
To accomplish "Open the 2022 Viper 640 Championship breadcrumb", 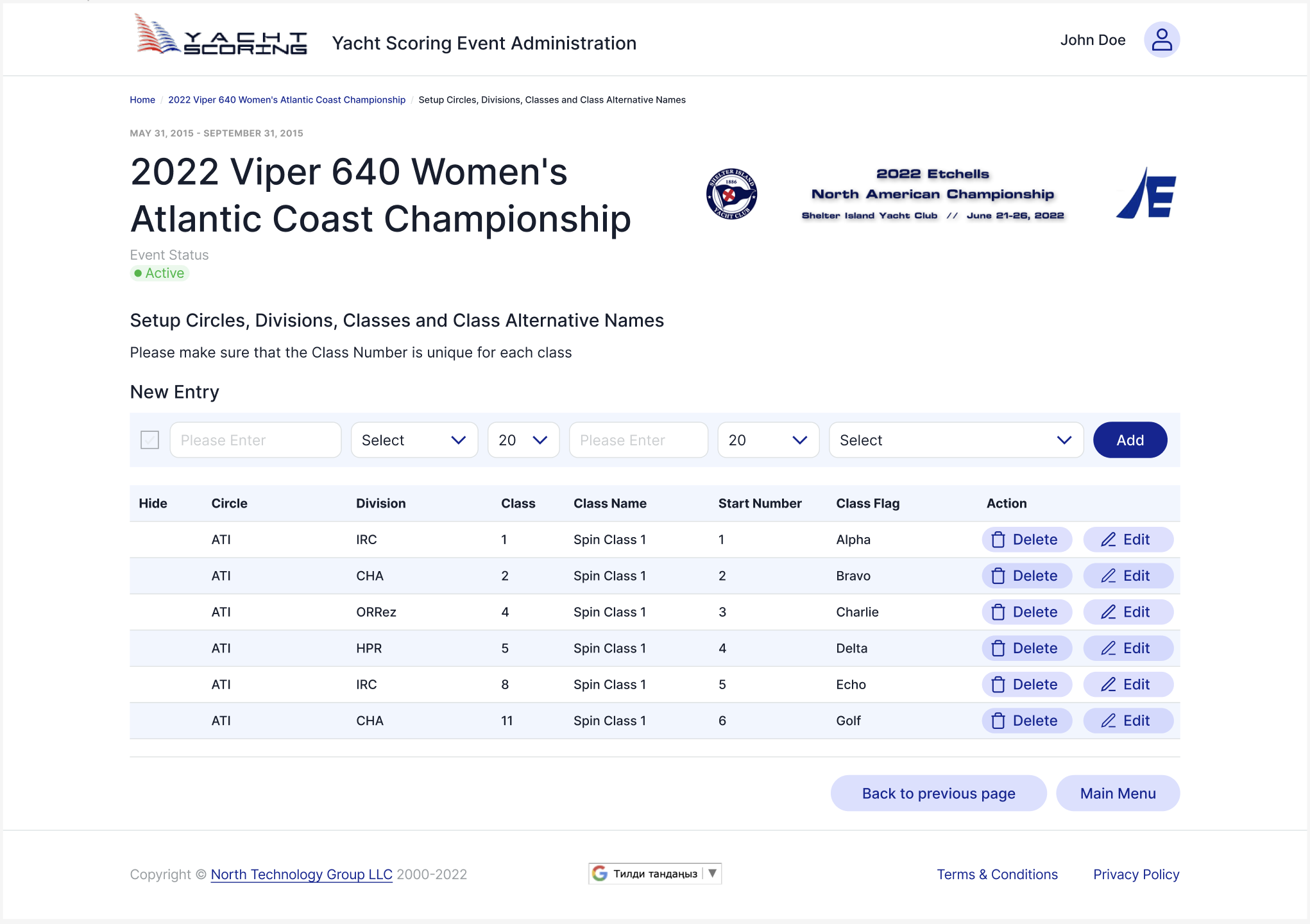I will tap(287, 99).
